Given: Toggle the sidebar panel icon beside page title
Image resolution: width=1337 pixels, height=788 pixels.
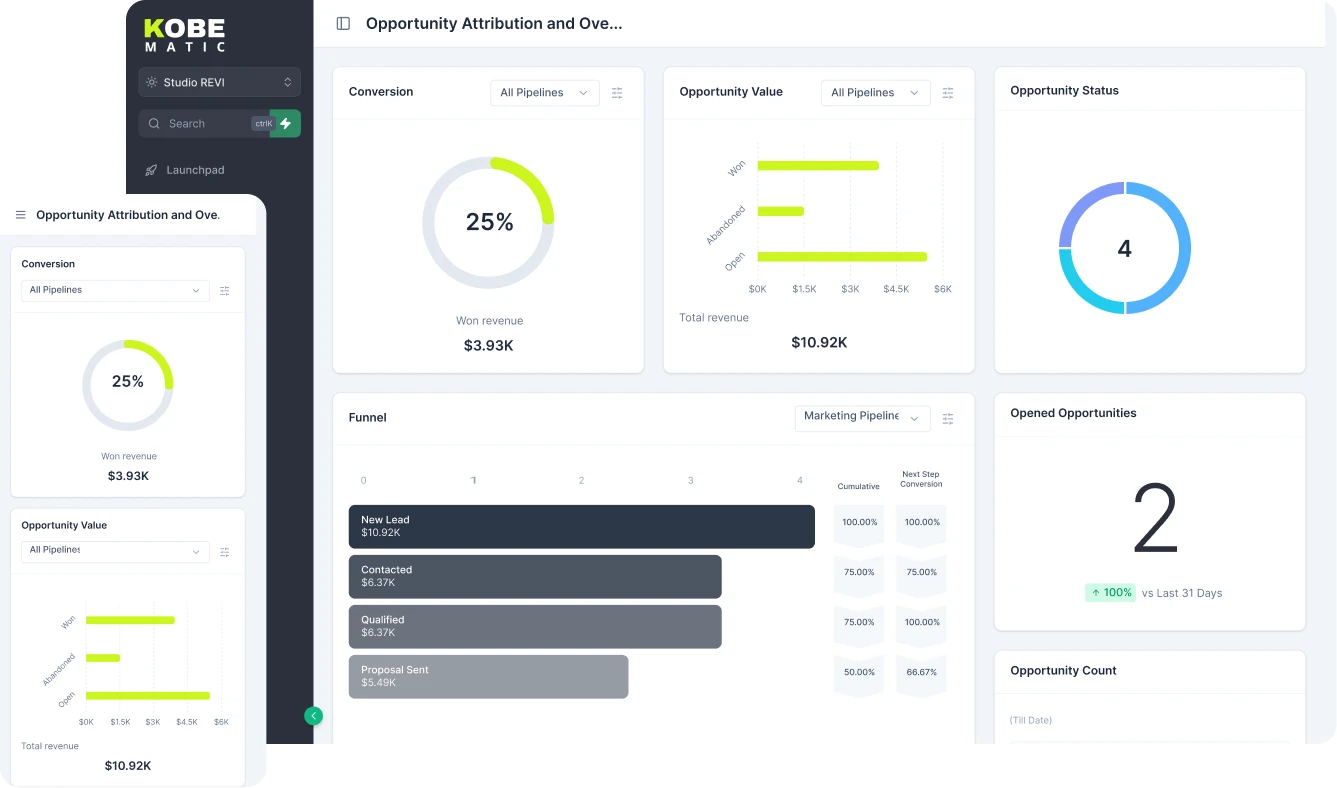Looking at the screenshot, I should (x=343, y=24).
